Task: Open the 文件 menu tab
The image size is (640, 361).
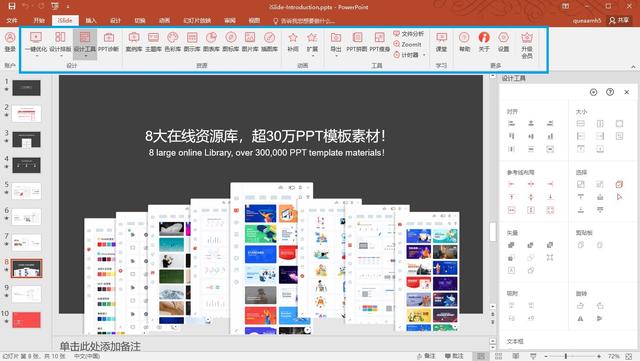Action: [x=12, y=20]
